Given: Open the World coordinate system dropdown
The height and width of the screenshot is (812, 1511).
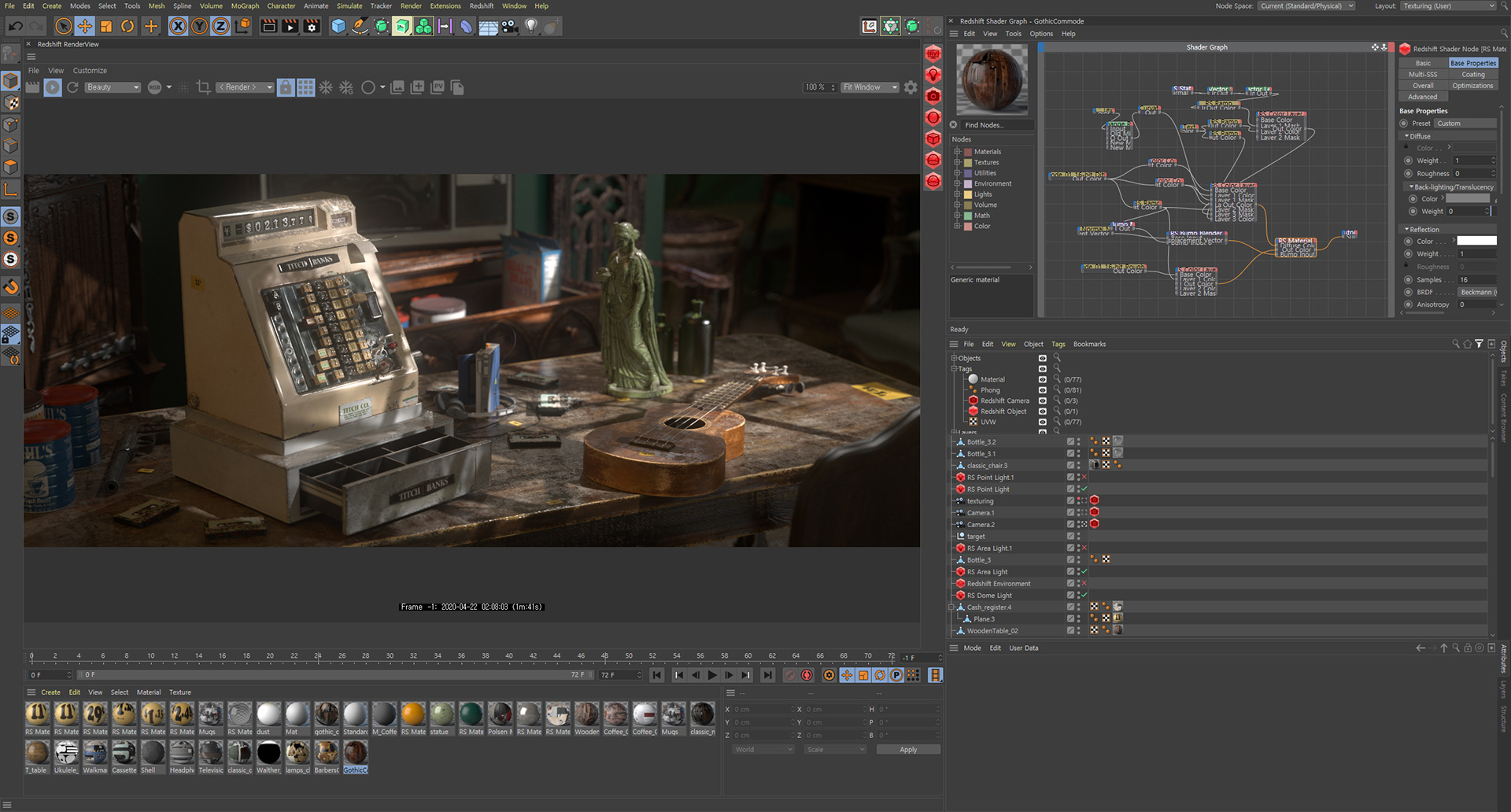Looking at the screenshot, I should 763,750.
